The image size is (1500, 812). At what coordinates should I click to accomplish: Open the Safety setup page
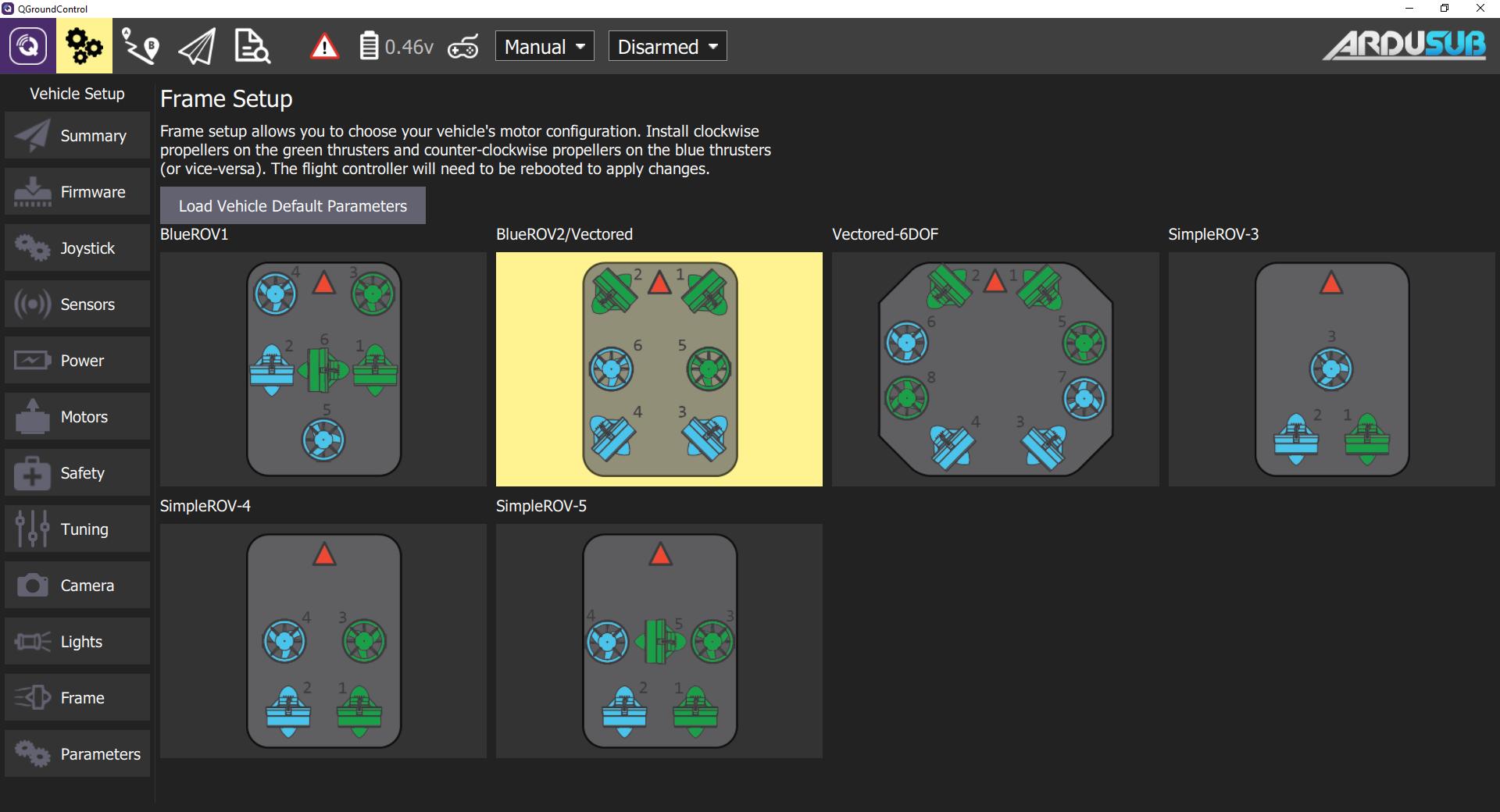click(x=77, y=472)
